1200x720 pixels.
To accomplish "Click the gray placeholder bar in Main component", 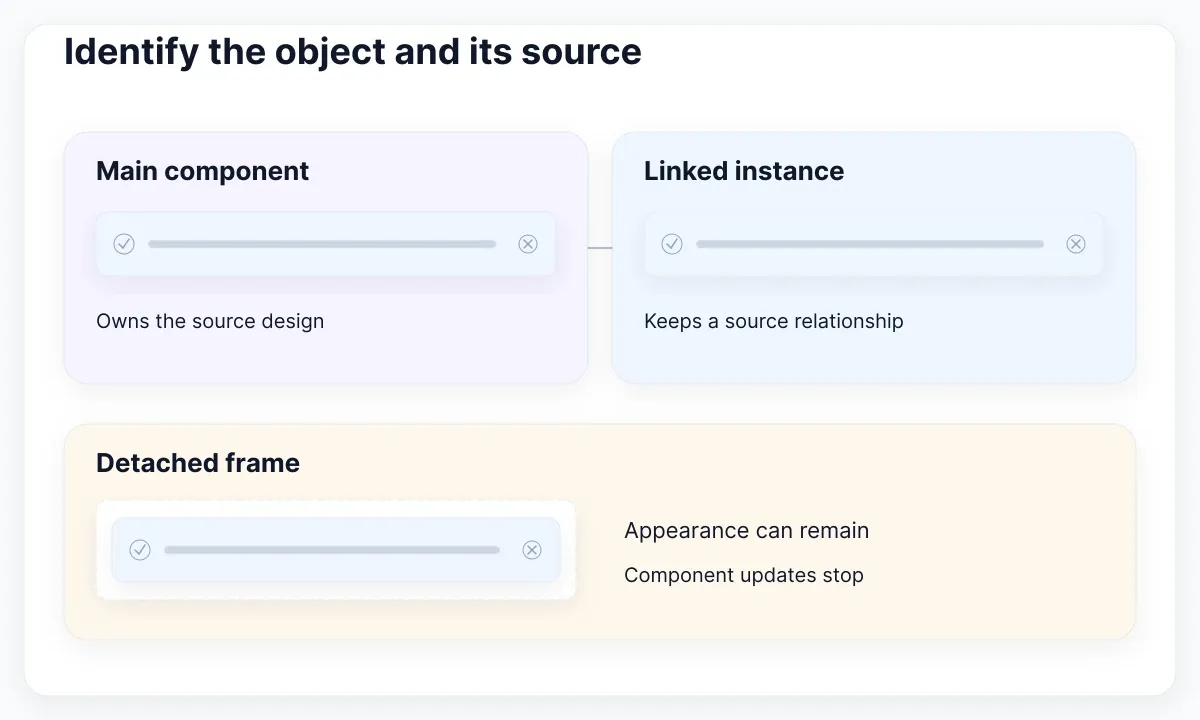I will (322, 244).
